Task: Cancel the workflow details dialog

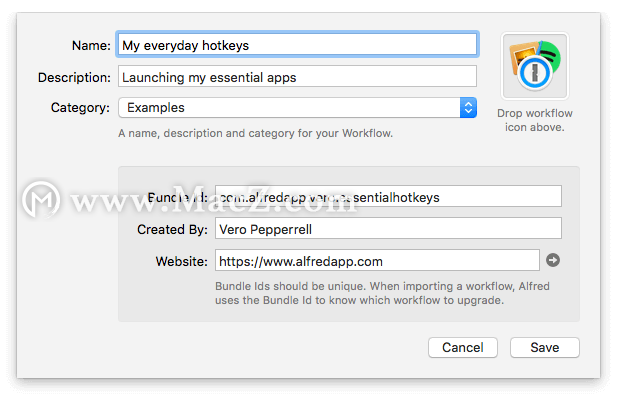Action: [x=463, y=347]
